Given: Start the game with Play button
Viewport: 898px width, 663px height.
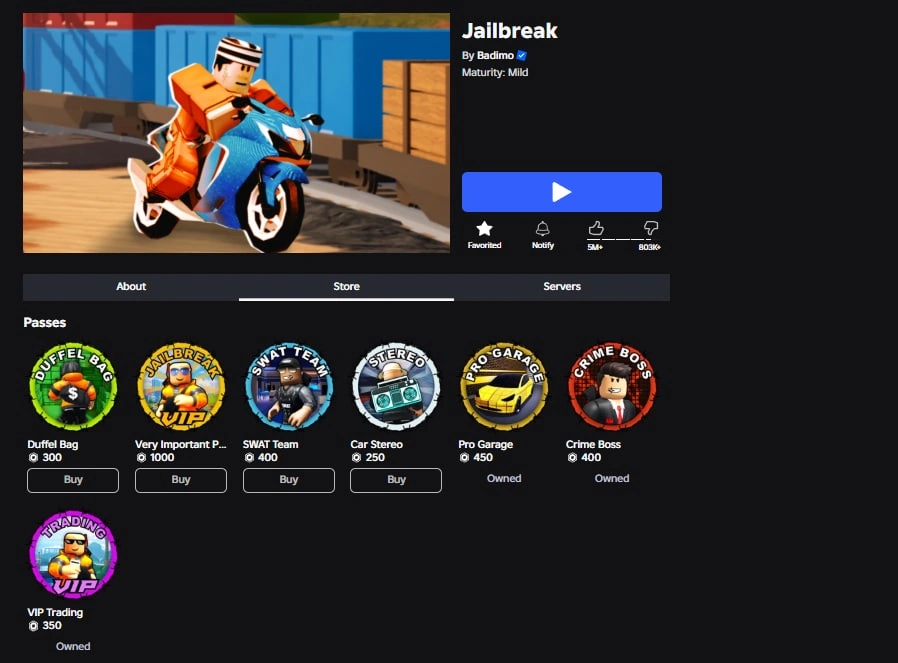Looking at the screenshot, I should tap(562, 192).
